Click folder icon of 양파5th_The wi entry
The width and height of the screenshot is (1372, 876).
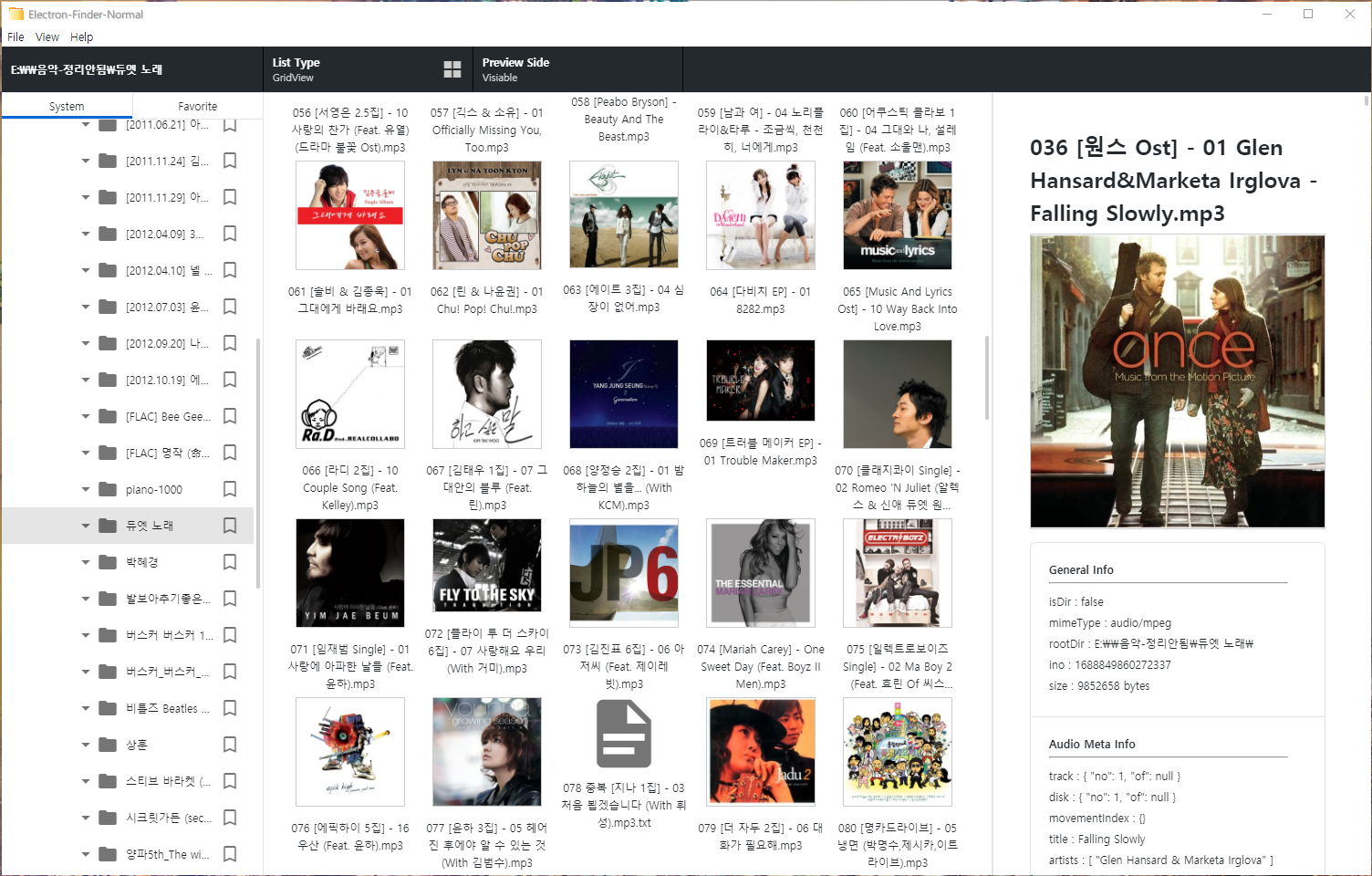pyautogui.click(x=108, y=854)
